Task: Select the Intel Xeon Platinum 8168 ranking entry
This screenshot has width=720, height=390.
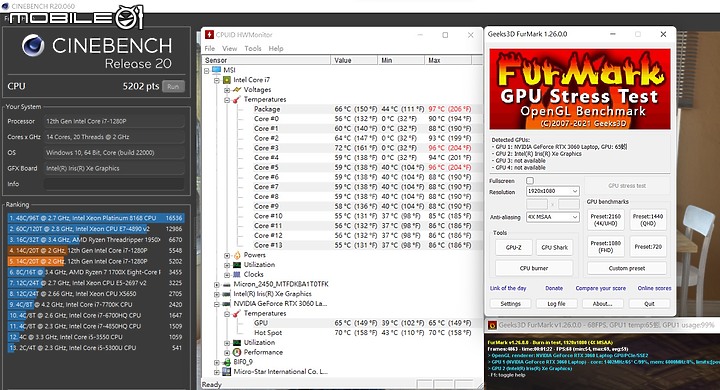Action: pos(96,218)
